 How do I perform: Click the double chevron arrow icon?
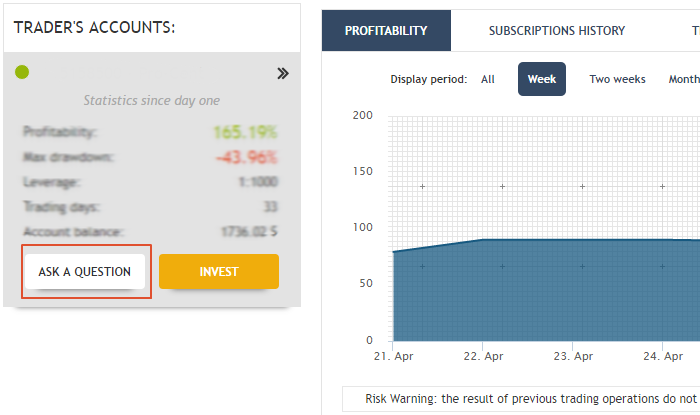[x=283, y=73]
